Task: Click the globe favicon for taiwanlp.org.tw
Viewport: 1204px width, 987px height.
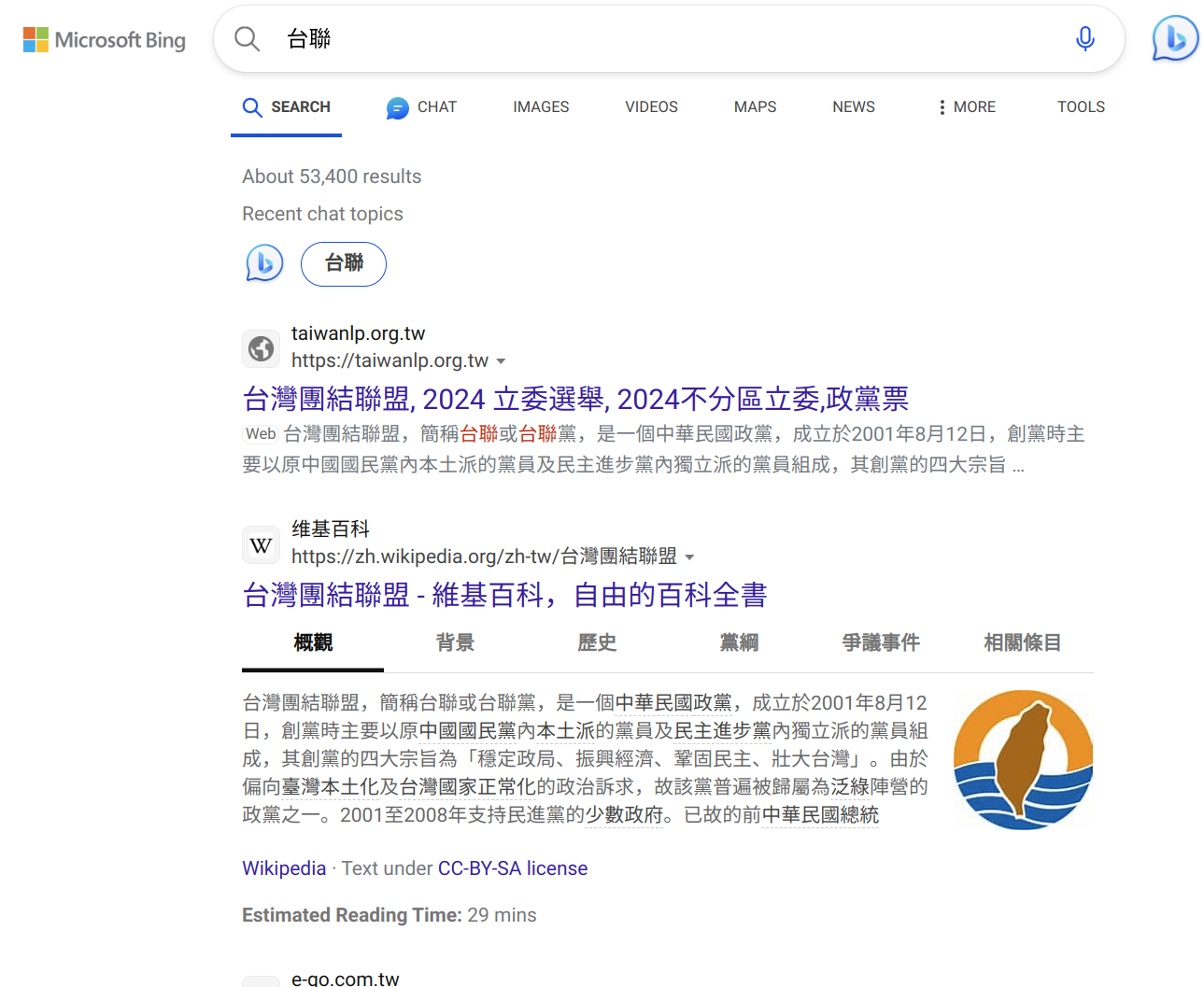Action: click(x=261, y=348)
